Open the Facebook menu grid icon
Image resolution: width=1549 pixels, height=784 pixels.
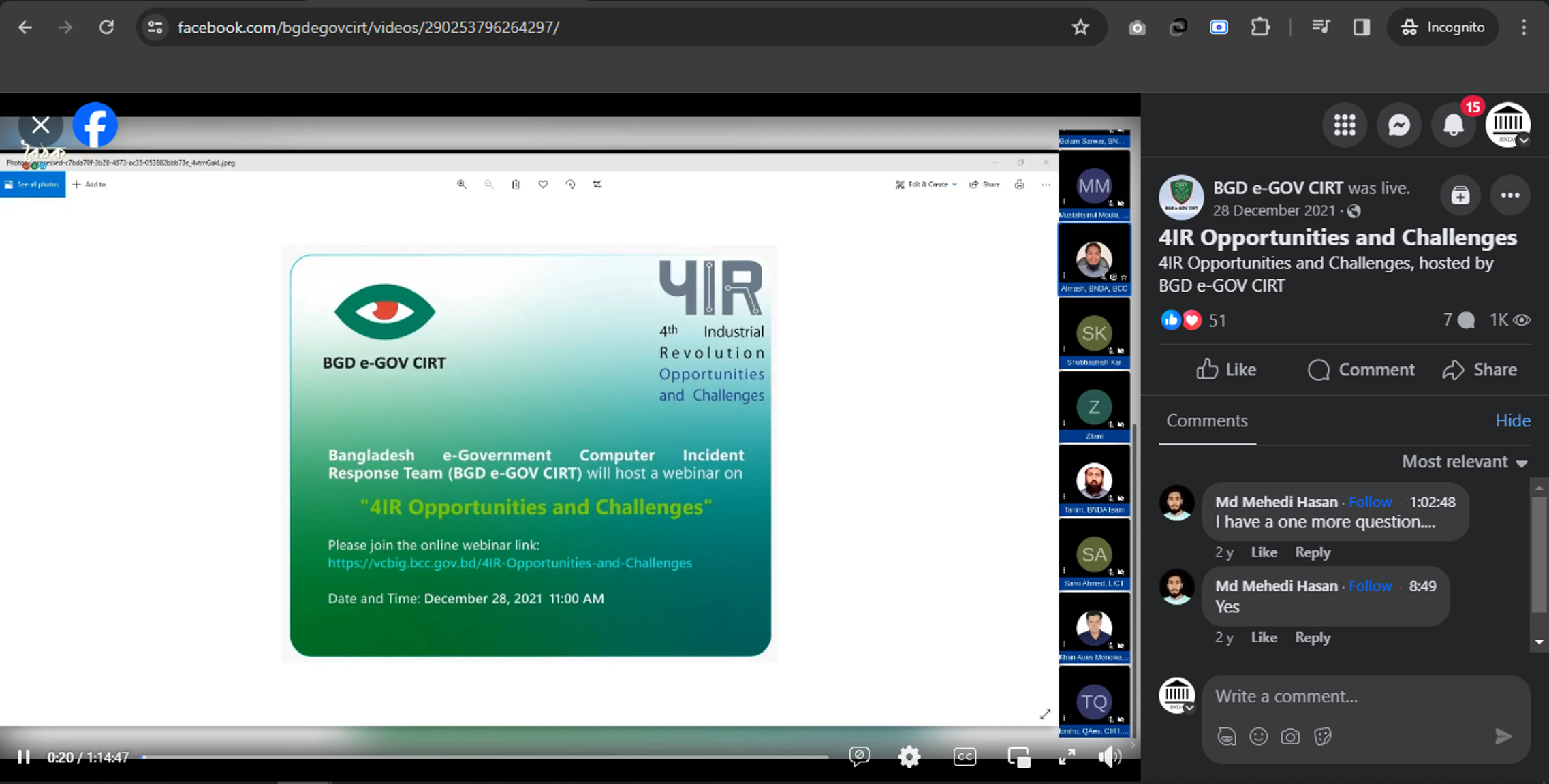click(x=1345, y=125)
